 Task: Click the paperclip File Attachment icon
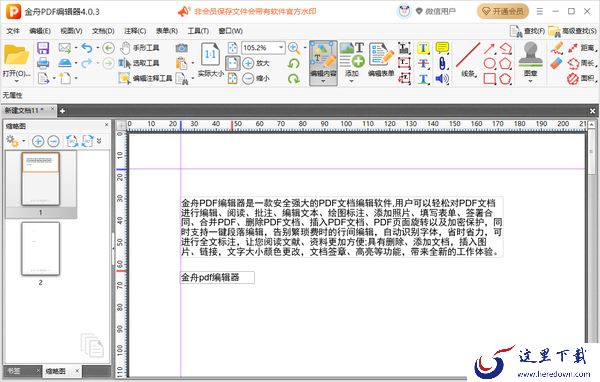pos(442,64)
